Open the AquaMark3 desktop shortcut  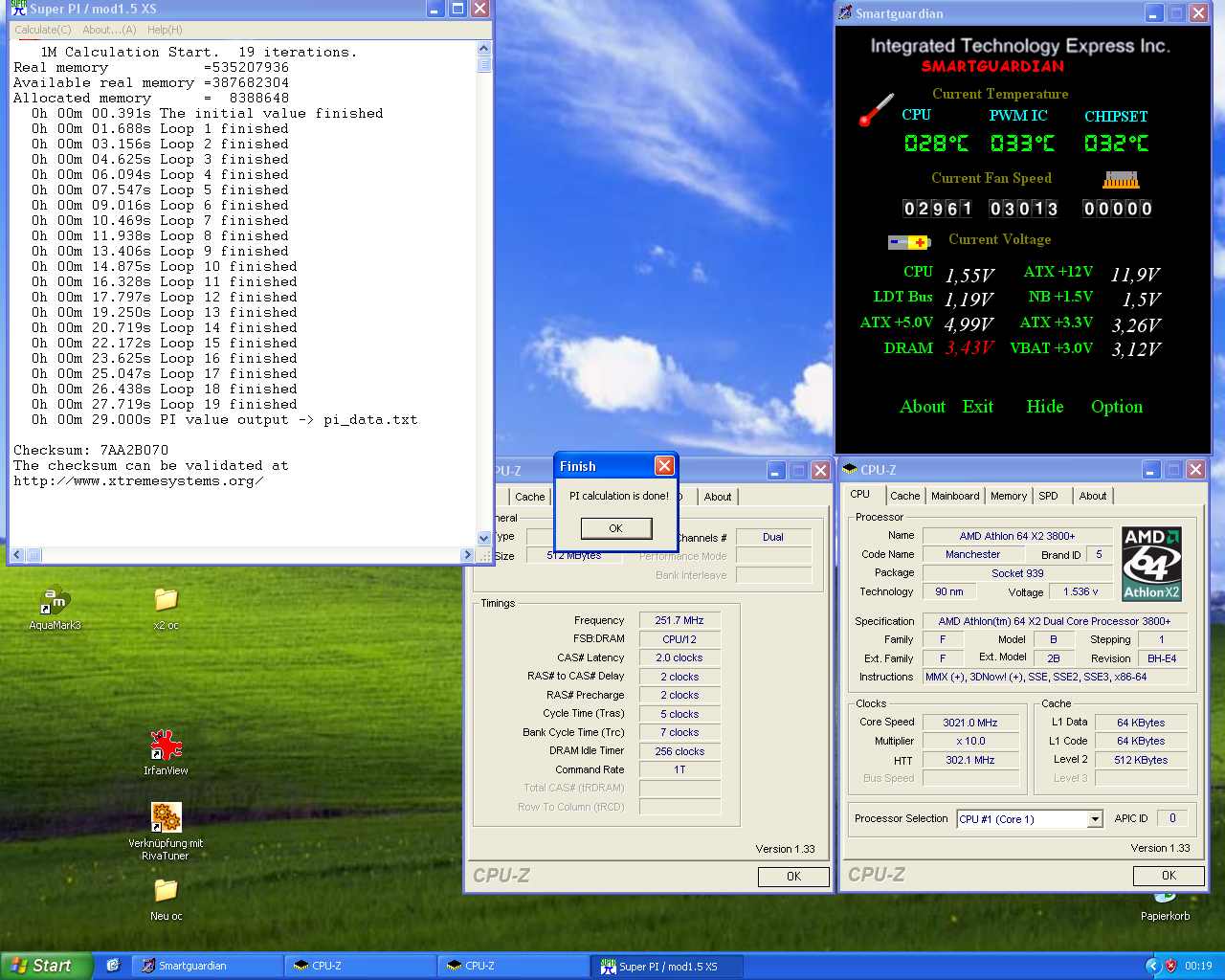point(55,601)
